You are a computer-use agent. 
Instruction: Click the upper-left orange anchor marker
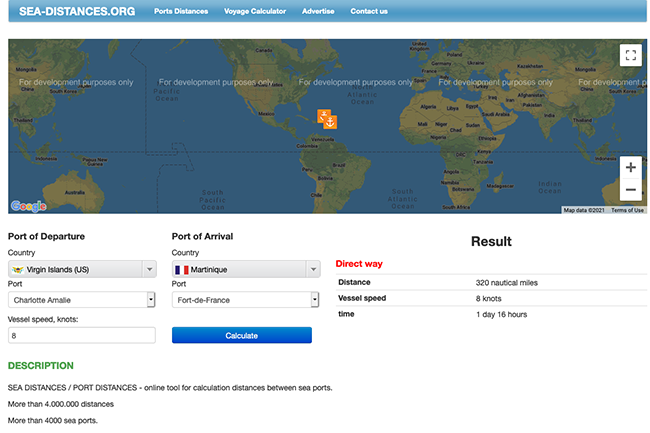324,116
